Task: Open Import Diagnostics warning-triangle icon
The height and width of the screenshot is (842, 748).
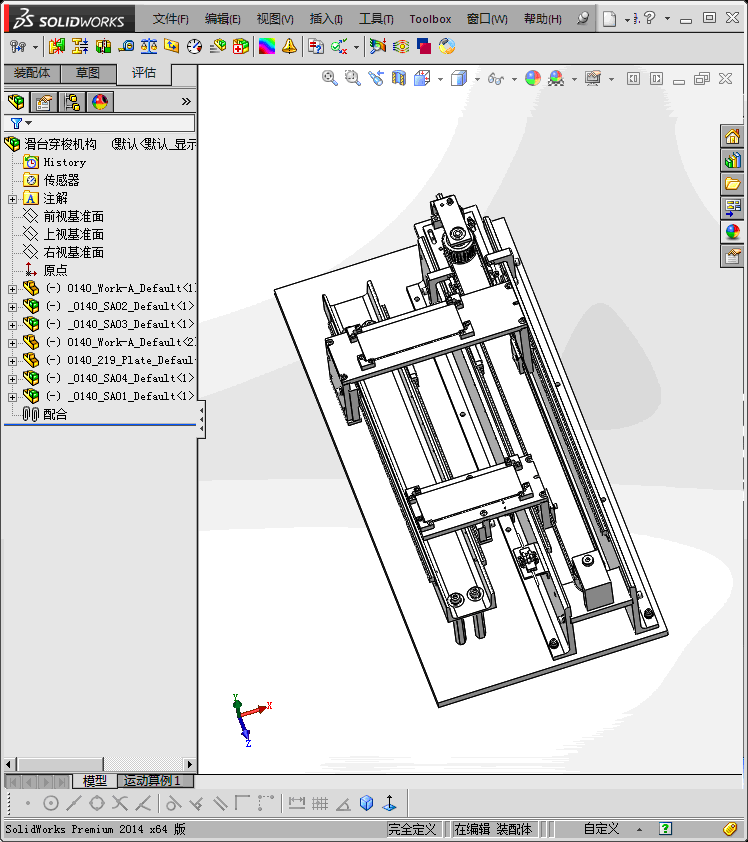Action: [289, 47]
